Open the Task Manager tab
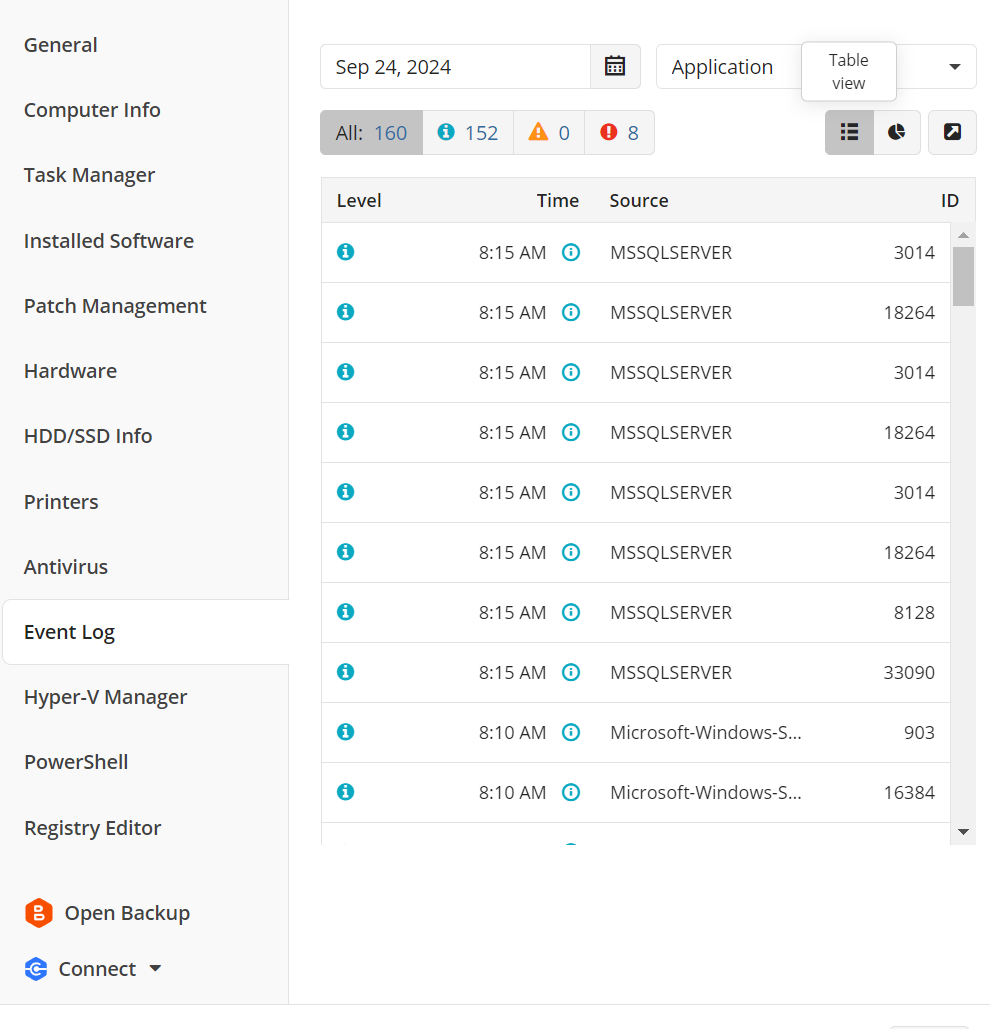 [x=89, y=175]
